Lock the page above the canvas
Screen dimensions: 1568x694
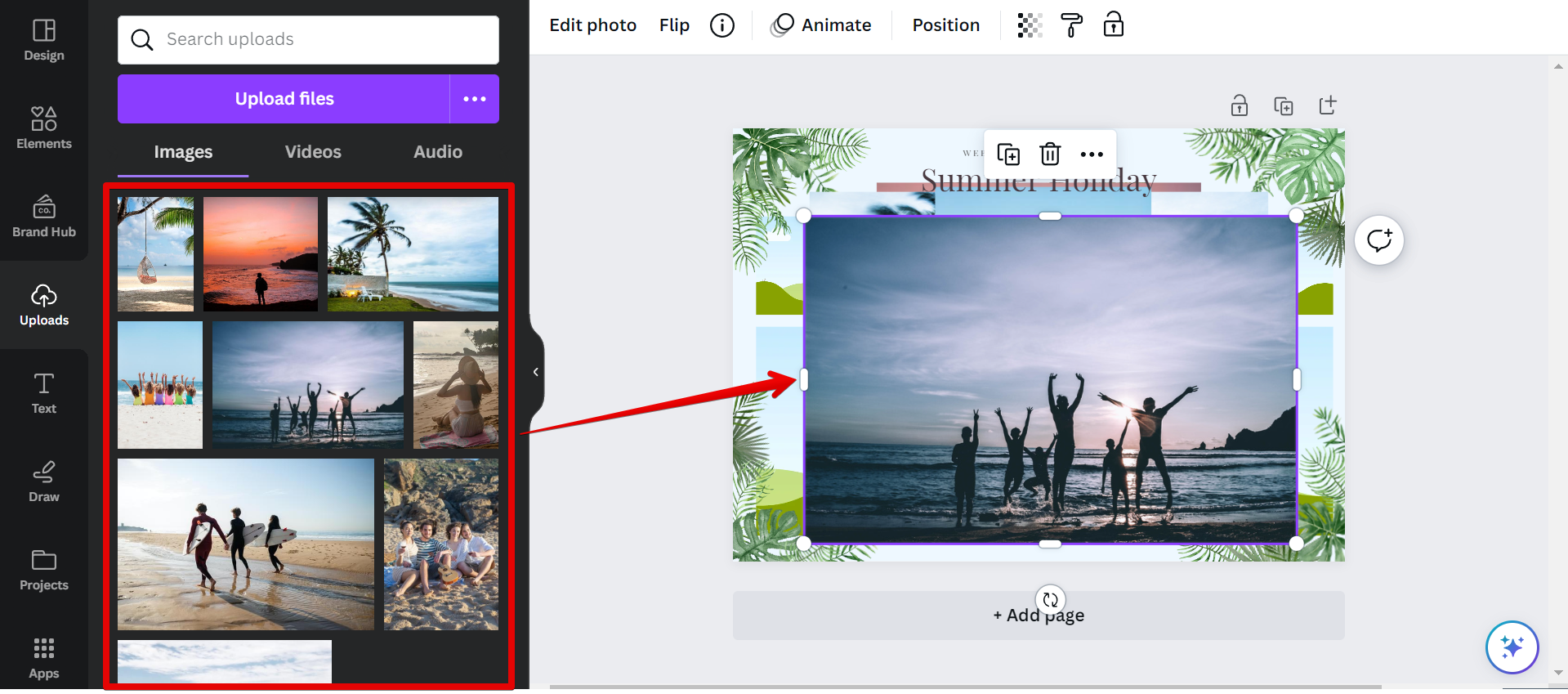coord(1240,105)
